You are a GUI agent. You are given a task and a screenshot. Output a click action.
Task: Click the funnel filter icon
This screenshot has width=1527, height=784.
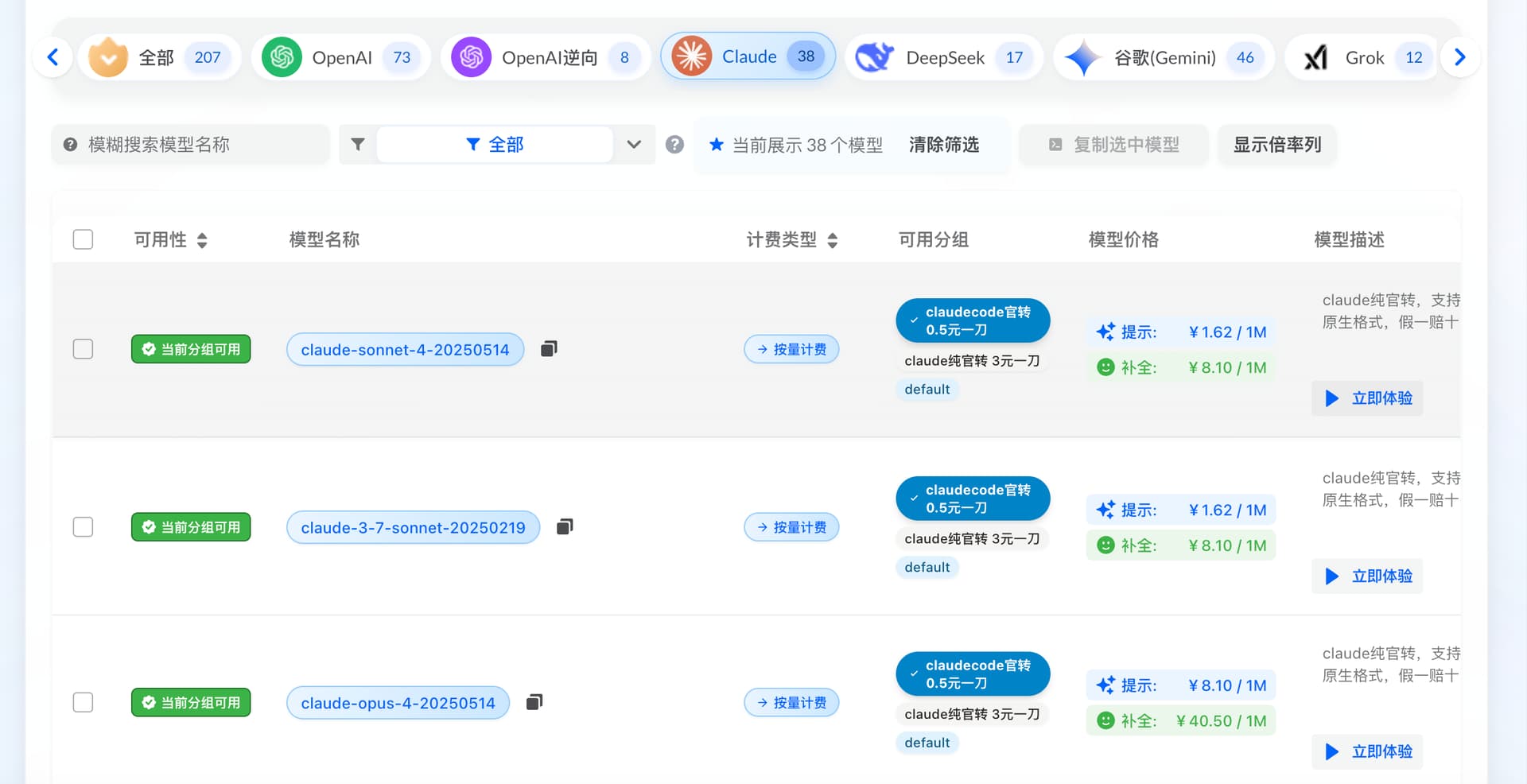coord(358,145)
